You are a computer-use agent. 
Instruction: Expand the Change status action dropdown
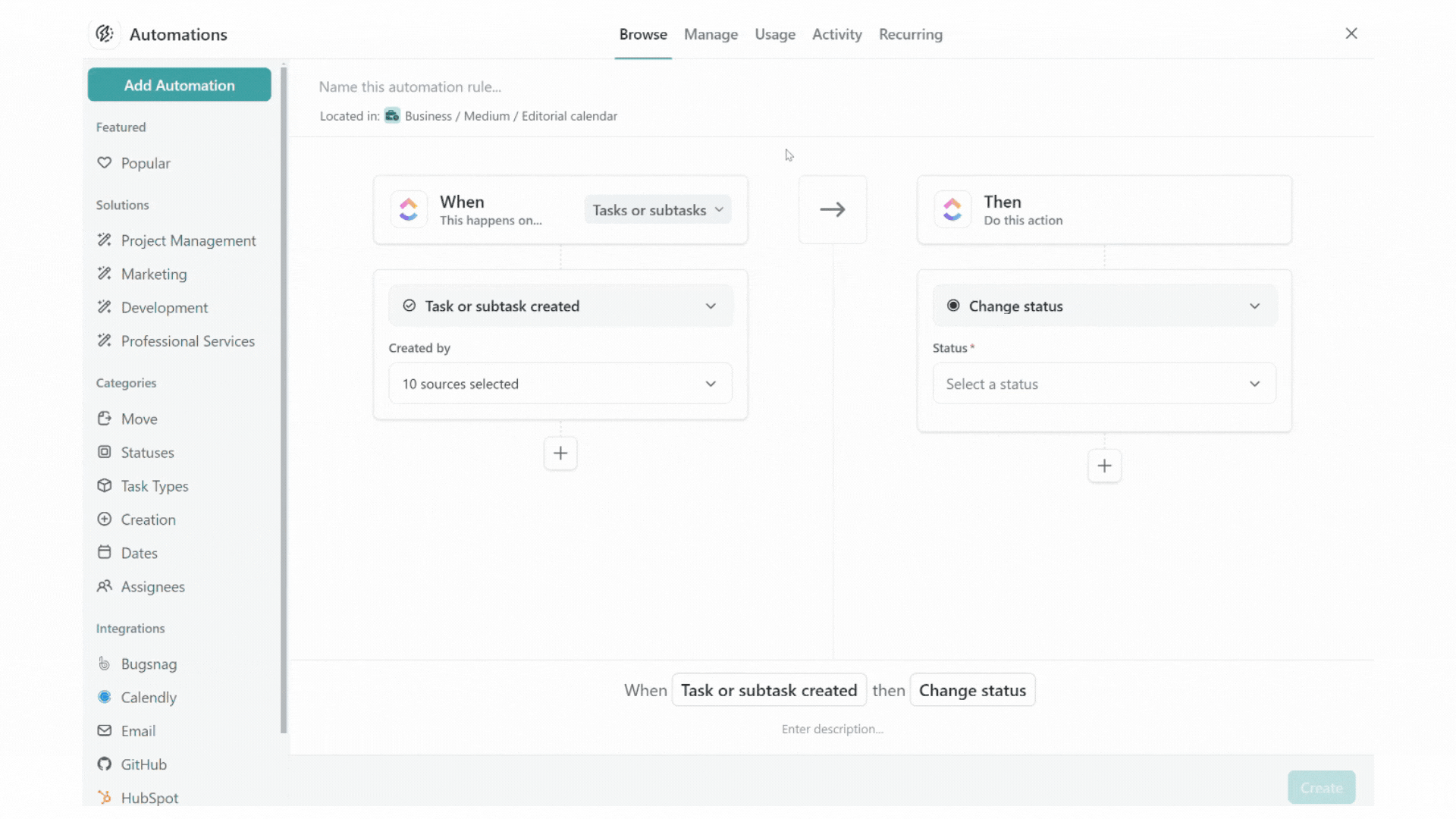pyautogui.click(x=1104, y=306)
